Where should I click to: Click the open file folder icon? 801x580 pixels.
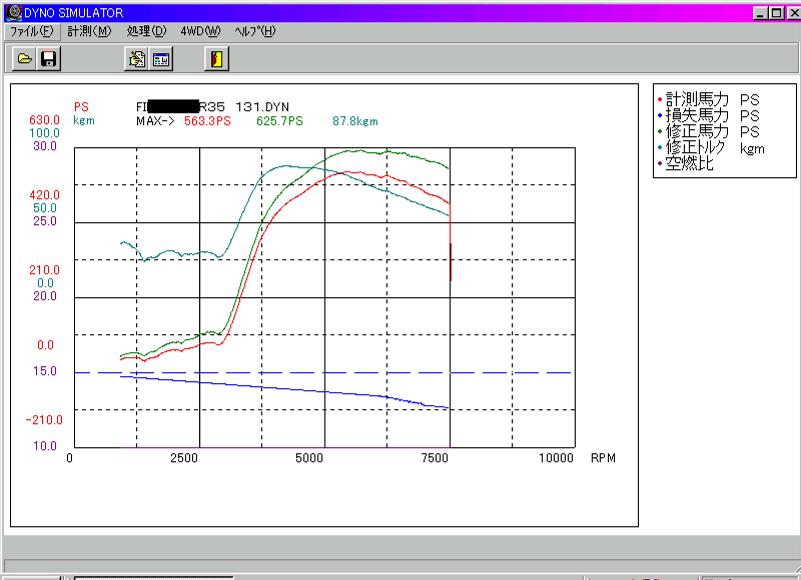25,59
